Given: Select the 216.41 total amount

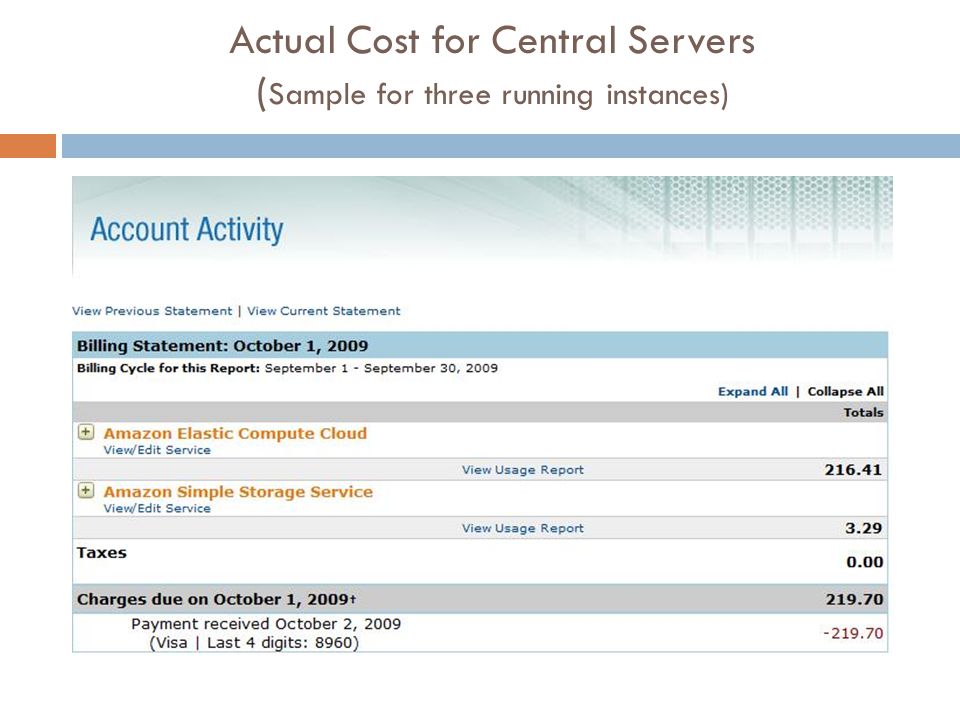Looking at the screenshot, I should point(853,470).
